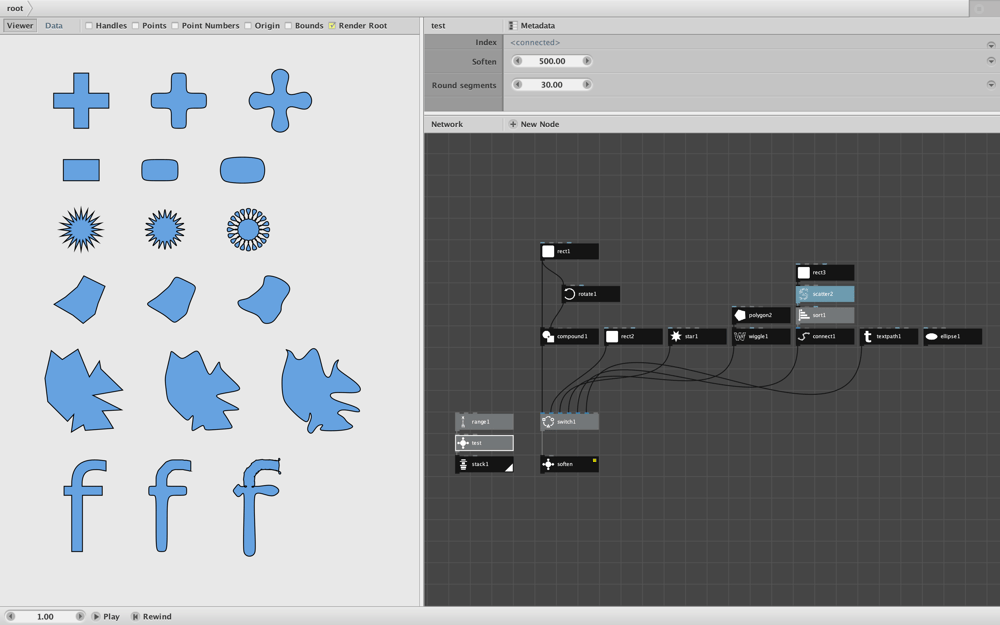Viewport: 1000px width, 625px height.
Task: Increase Round segments with right arrow
Action: pos(587,85)
